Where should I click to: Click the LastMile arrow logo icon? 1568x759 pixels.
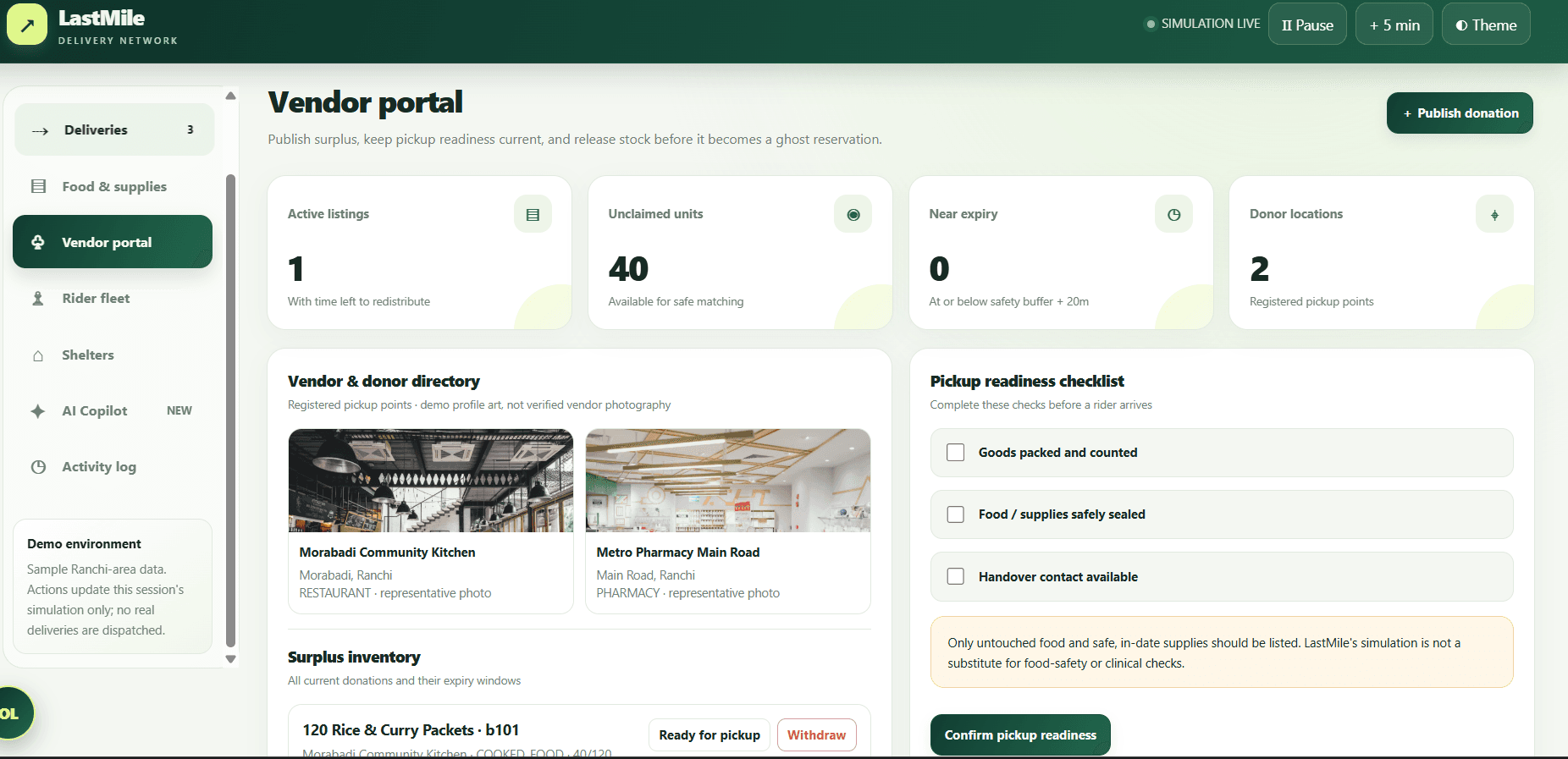point(27,25)
